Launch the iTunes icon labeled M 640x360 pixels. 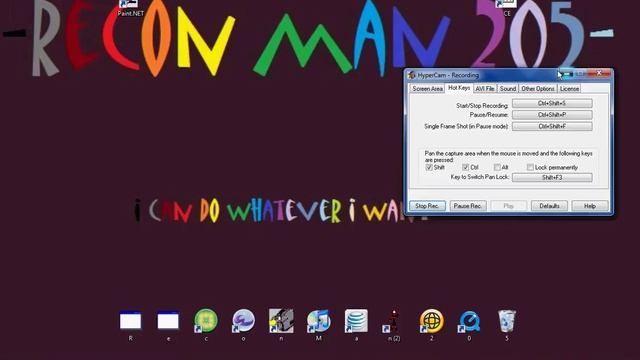point(318,325)
